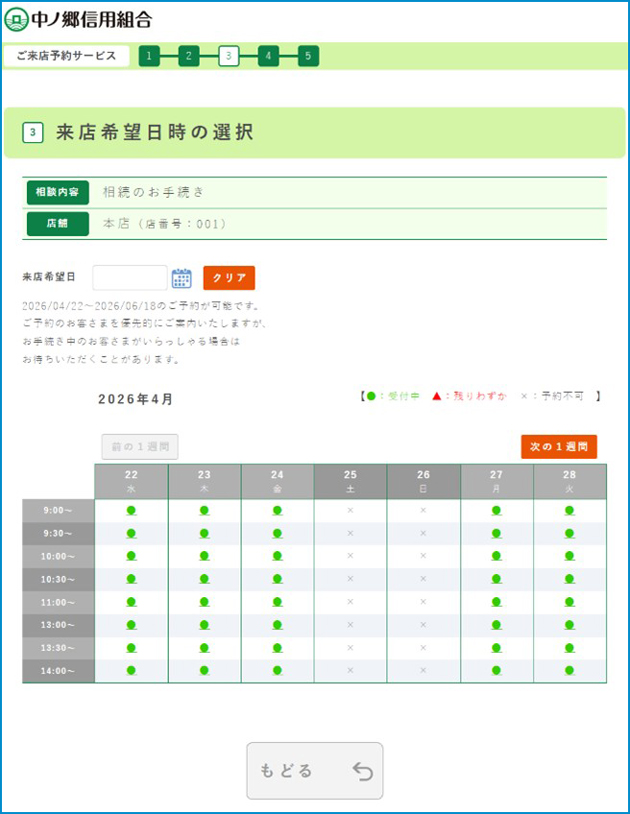This screenshot has height=814, width=630.
Task: Book 11:00 slot on 24 (金)
Action: (x=278, y=602)
